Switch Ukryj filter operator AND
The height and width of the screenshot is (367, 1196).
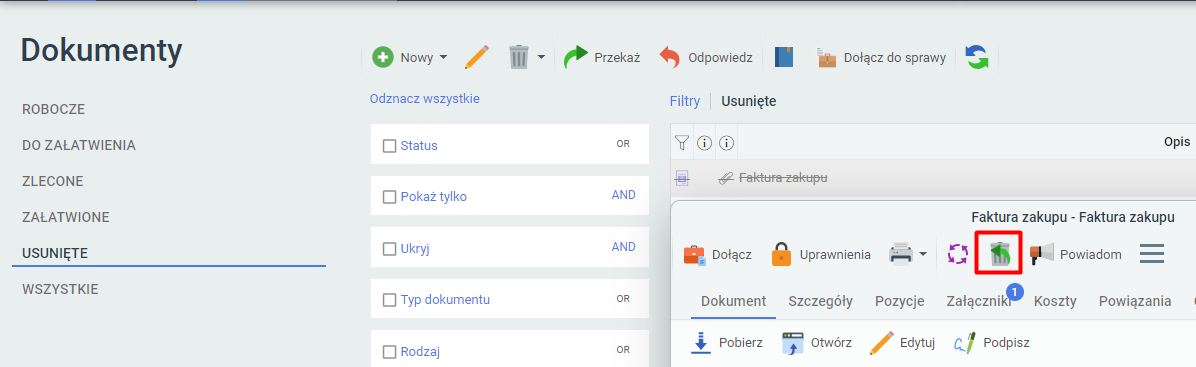pyautogui.click(x=623, y=246)
